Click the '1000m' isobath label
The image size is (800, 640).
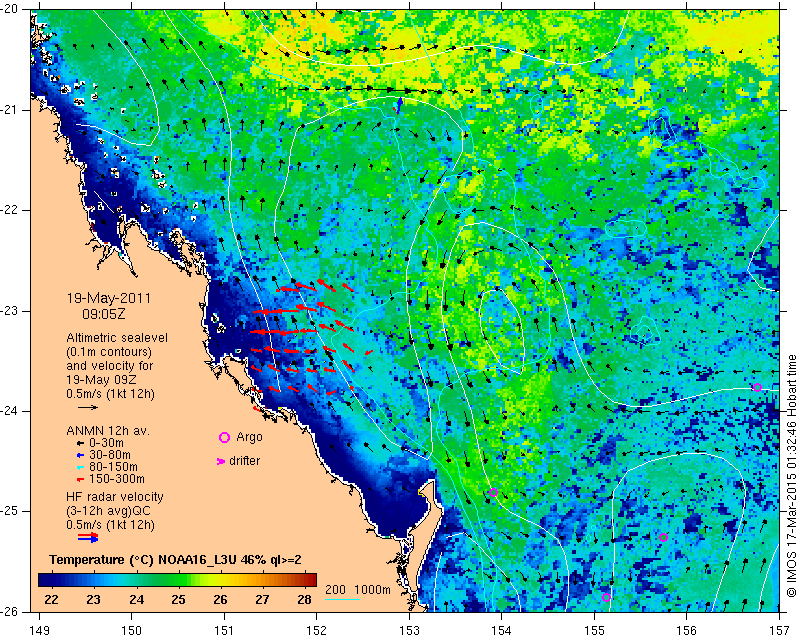coord(372,590)
